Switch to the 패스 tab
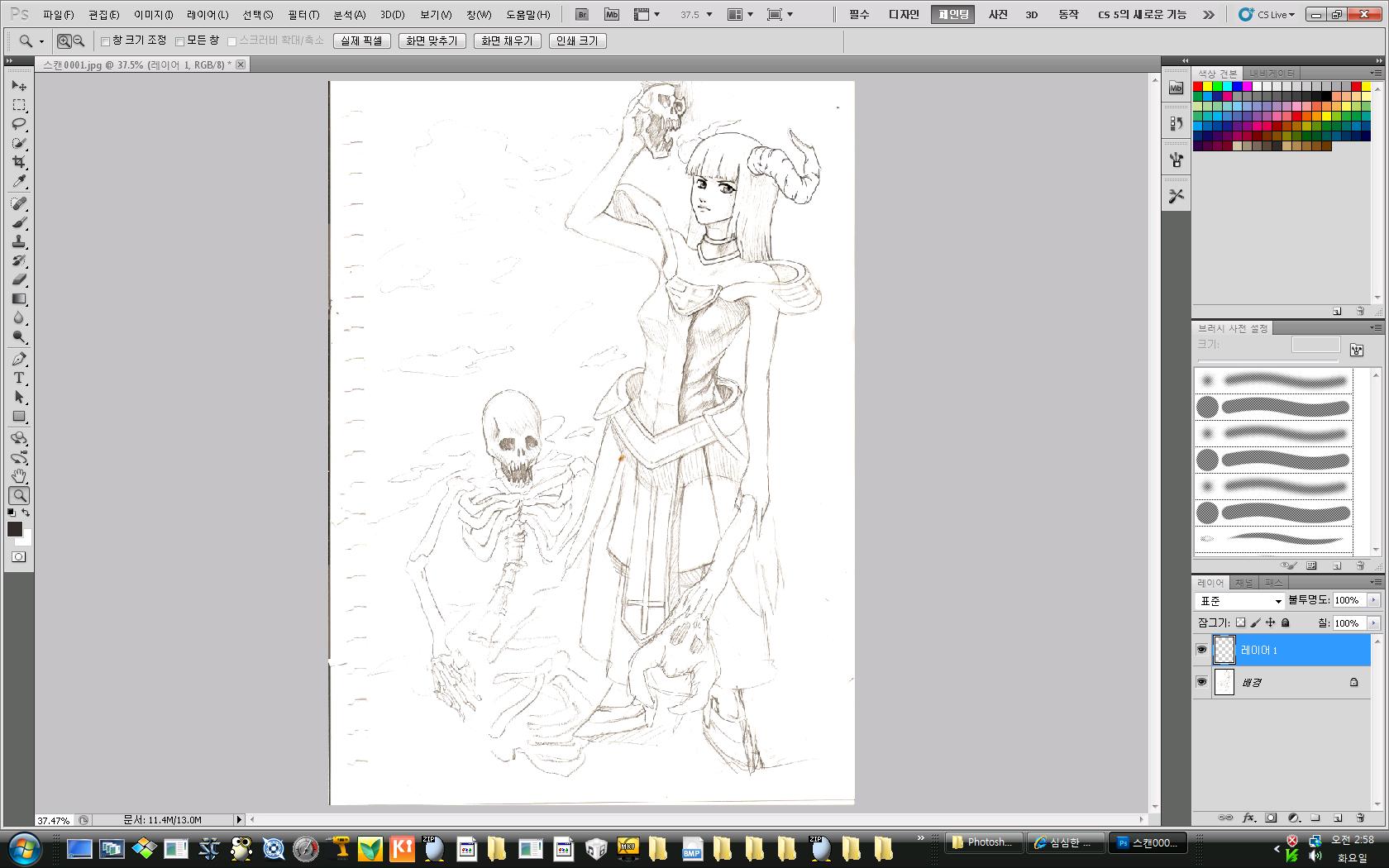Image resolution: width=1389 pixels, height=868 pixels. pyautogui.click(x=1273, y=583)
